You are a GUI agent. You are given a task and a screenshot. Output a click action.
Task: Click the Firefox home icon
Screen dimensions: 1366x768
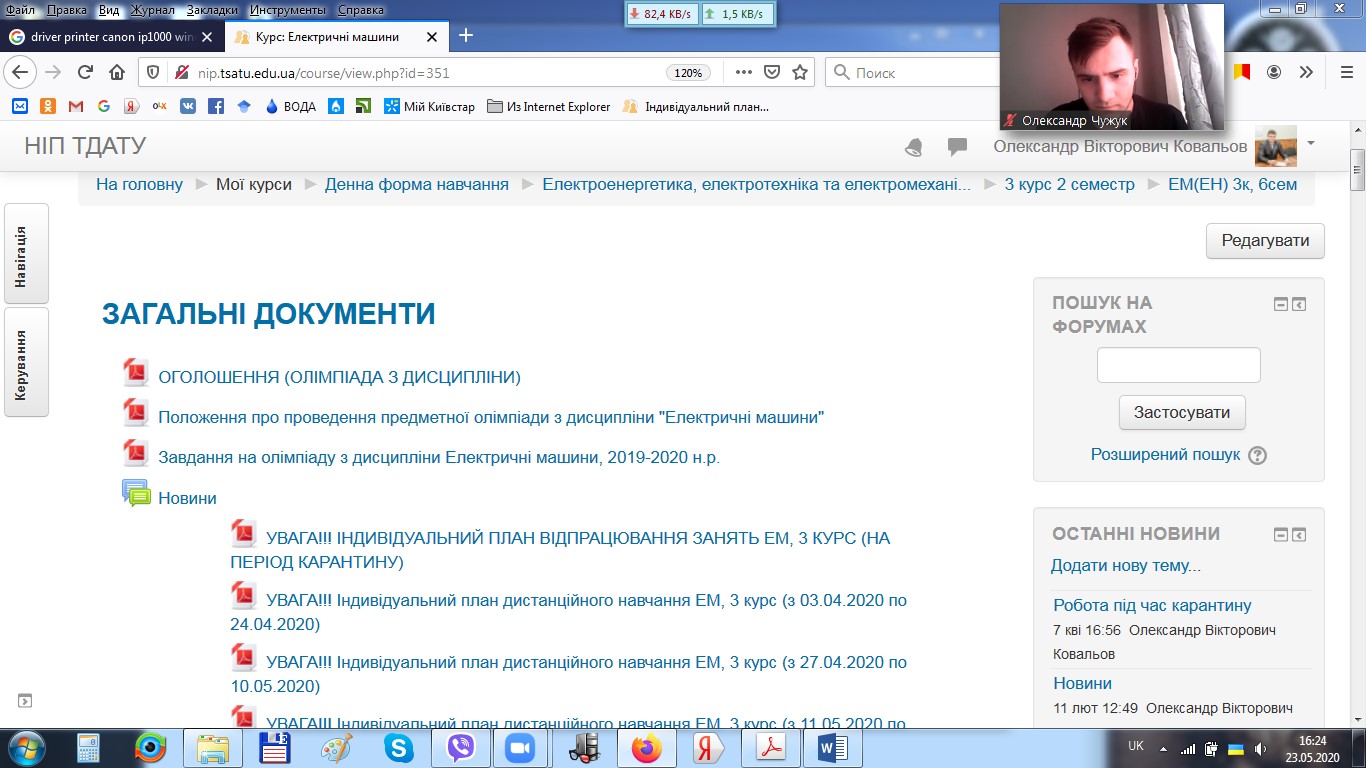coord(117,72)
